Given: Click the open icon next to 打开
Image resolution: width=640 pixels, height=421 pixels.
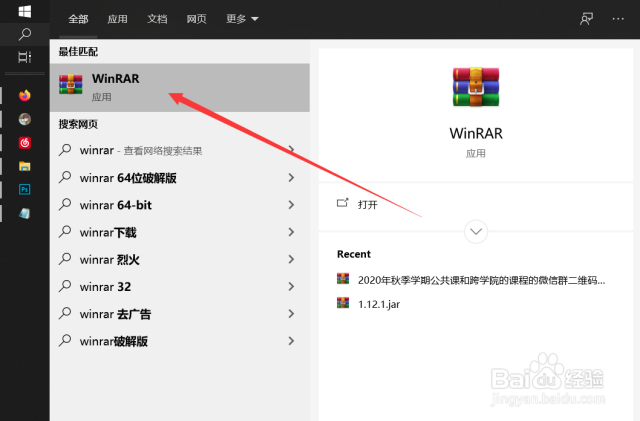Looking at the screenshot, I should (x=342, y=203).
